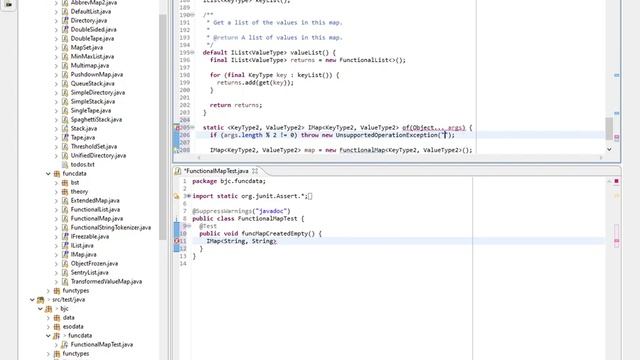
Task: Click ObjectFrozen.java file icon
Action: tap(65, 263)
